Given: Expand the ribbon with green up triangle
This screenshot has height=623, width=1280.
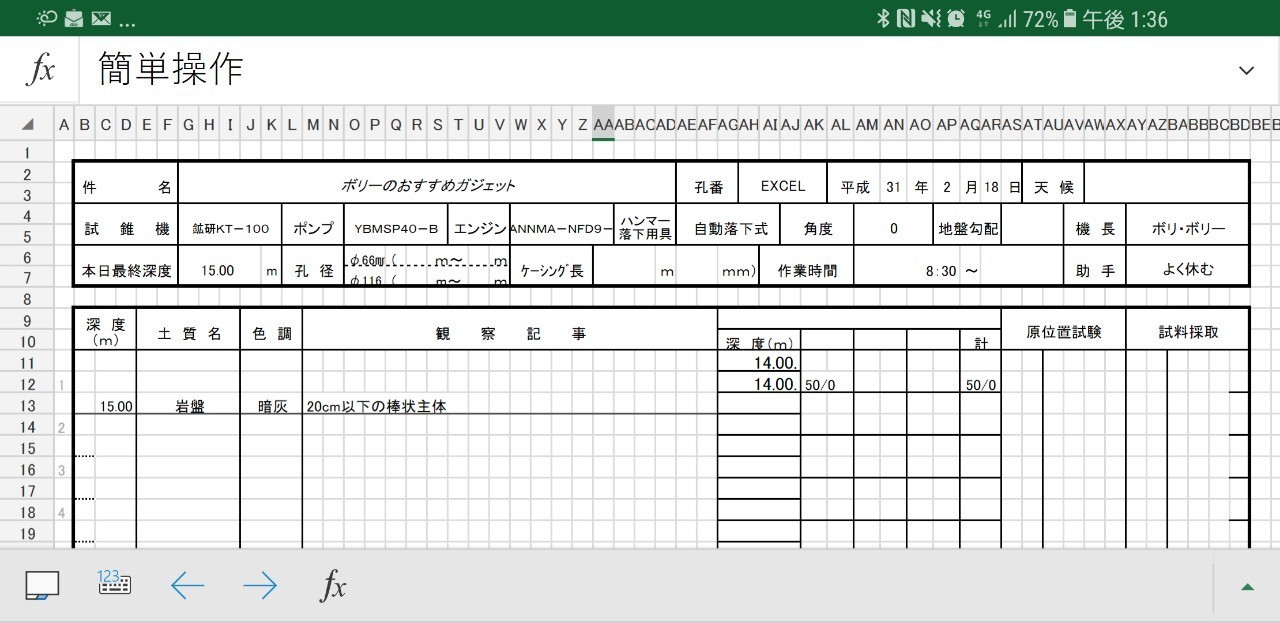Looking at the screenshot, I should (1247, 586).
